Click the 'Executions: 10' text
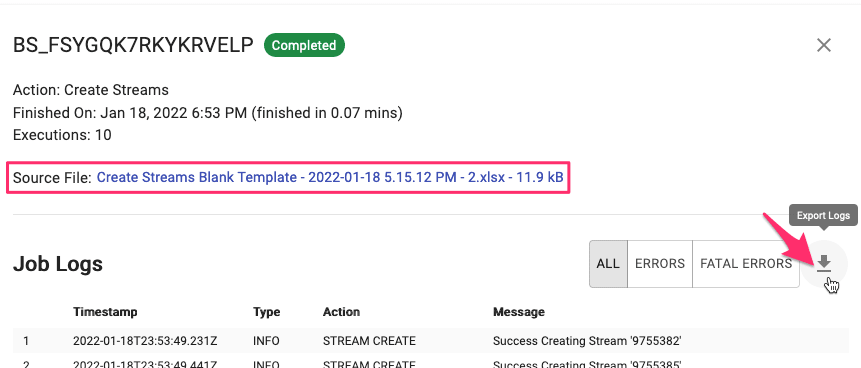Image resolution: width=861 pixels, height=368 pixels. coord(62,135)
